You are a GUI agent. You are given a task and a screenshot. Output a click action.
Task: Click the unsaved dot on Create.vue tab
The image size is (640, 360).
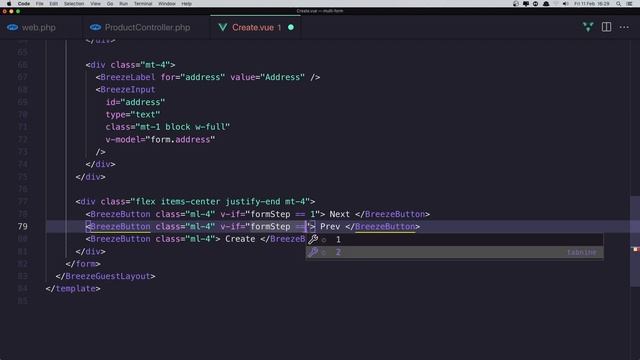pyautogui.click(x=291, y=27)
